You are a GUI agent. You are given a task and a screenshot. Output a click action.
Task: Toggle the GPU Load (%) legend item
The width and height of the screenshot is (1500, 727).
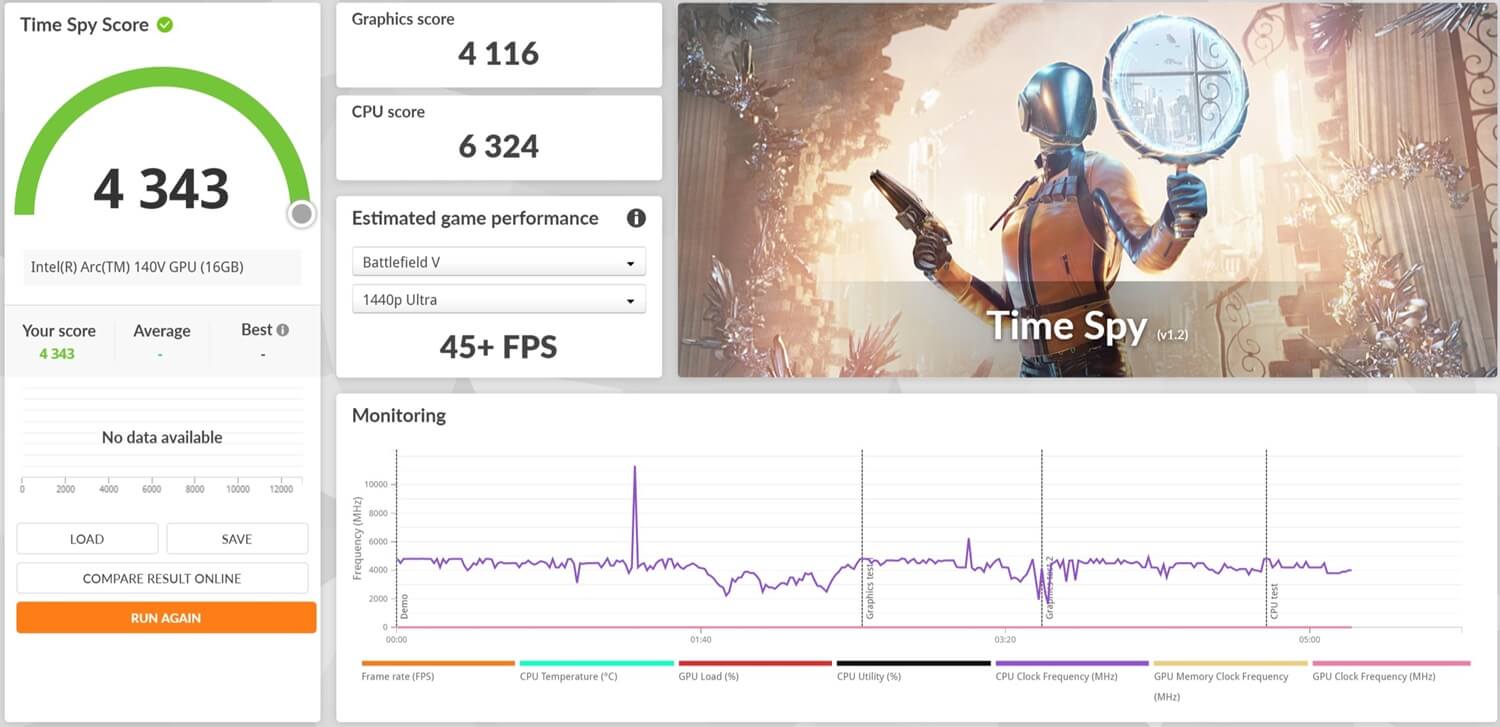[x=755, y=670]
